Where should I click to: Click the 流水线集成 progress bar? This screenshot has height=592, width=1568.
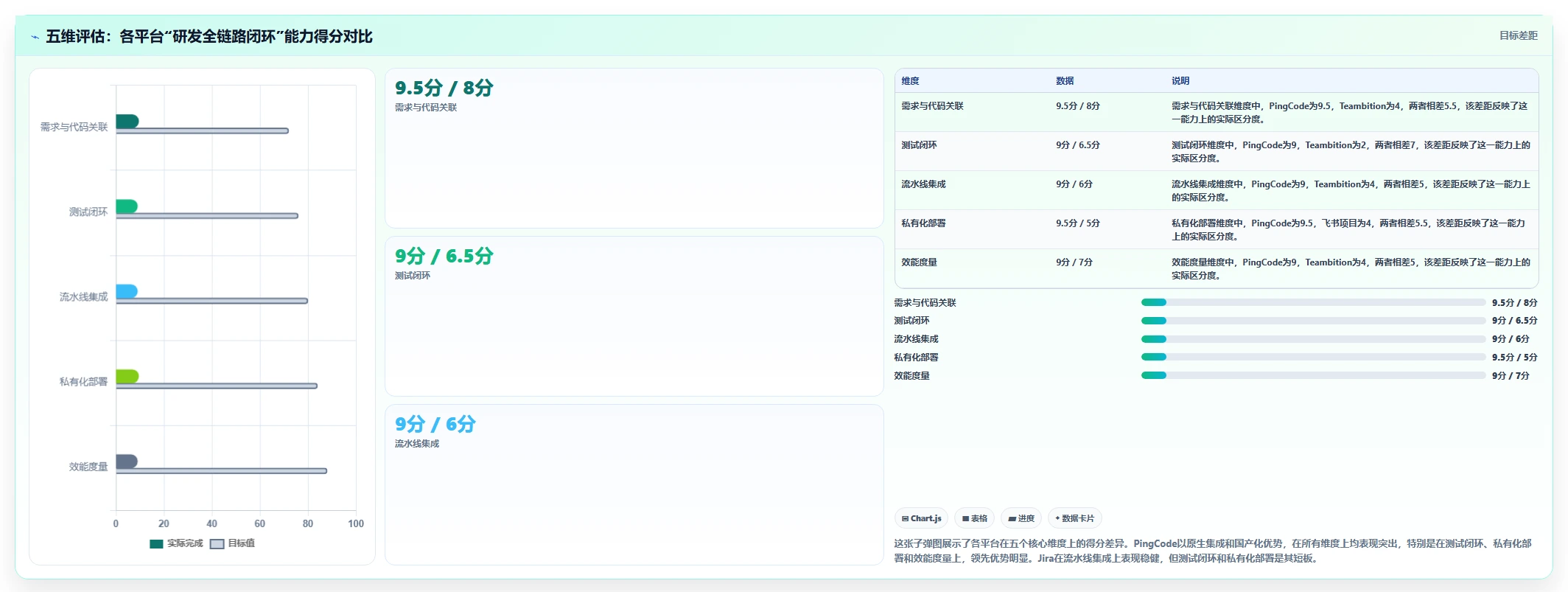coord(1313,339)
